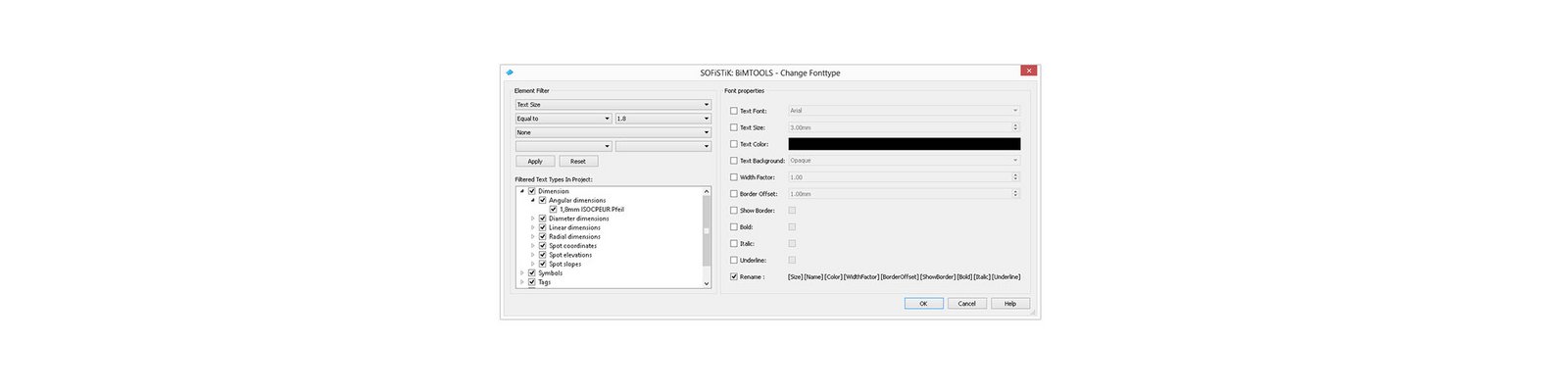Click the Italic value checkbox

click(x=792, y=244)
